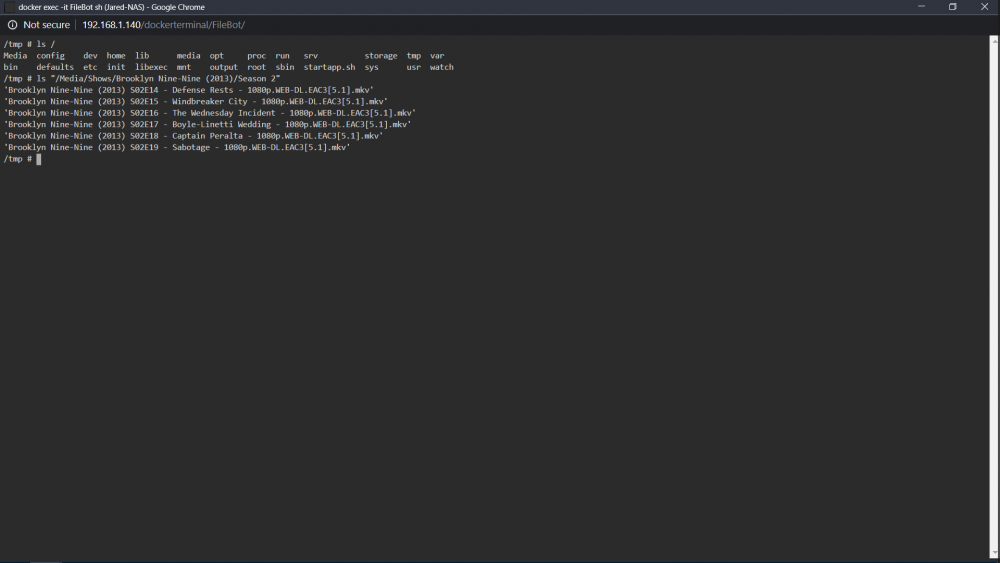Click the address bar URL 192.168.1.140/dockerterminal/FileBot/

[163, 25]
